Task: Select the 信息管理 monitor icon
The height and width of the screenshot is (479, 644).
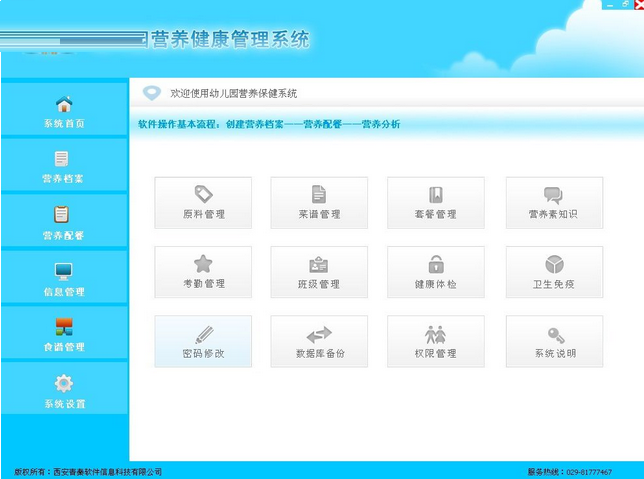Action: coord(64,271)
